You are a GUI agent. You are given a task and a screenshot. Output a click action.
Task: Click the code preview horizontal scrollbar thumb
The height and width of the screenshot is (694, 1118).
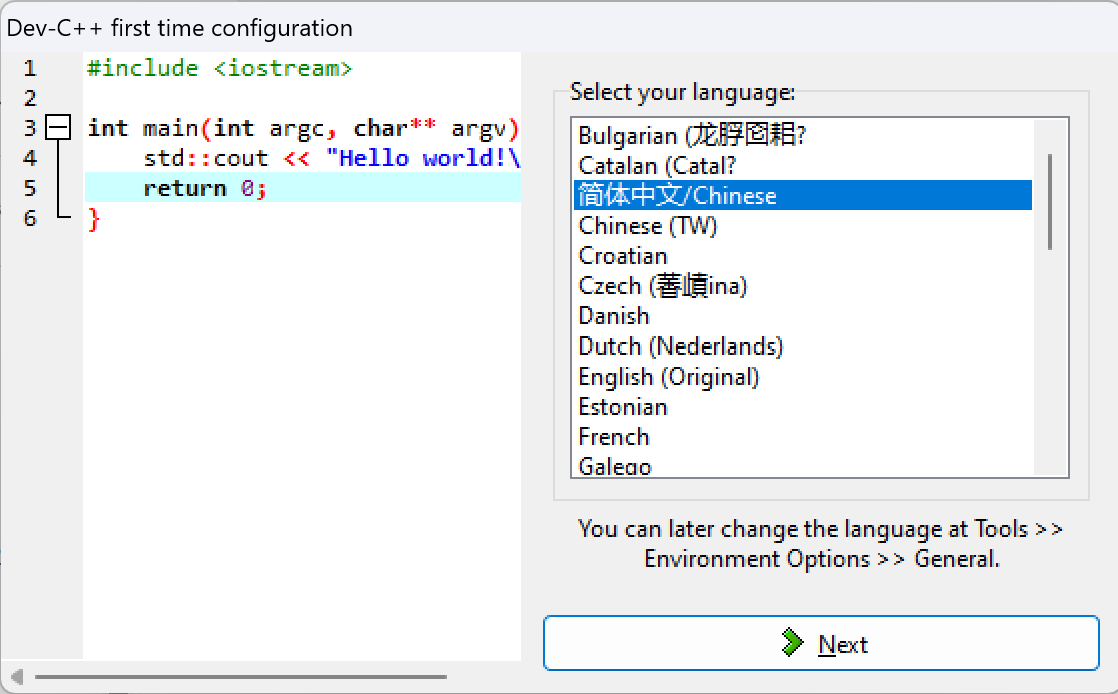240,677
